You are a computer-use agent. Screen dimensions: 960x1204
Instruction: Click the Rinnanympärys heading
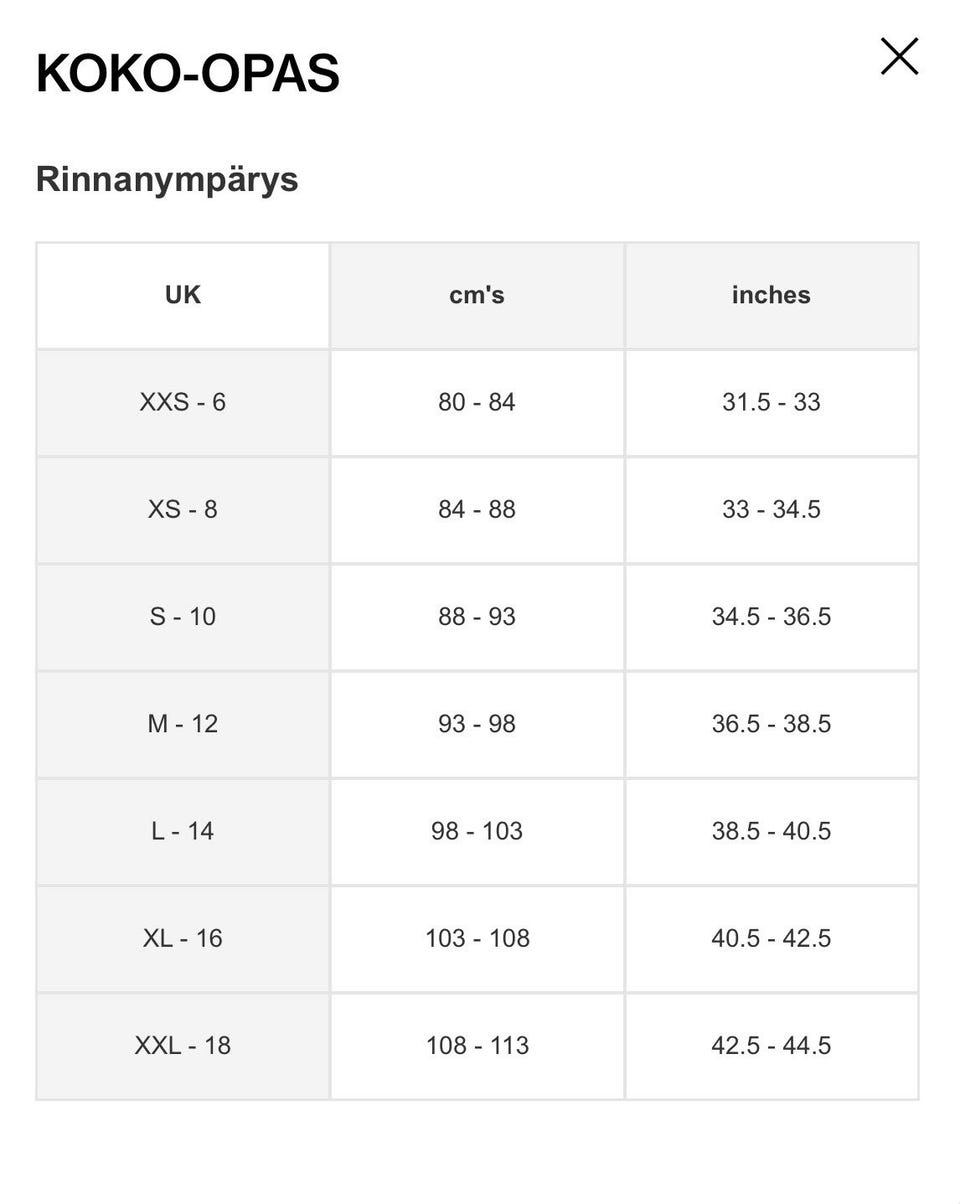click(x=167, y=180)
